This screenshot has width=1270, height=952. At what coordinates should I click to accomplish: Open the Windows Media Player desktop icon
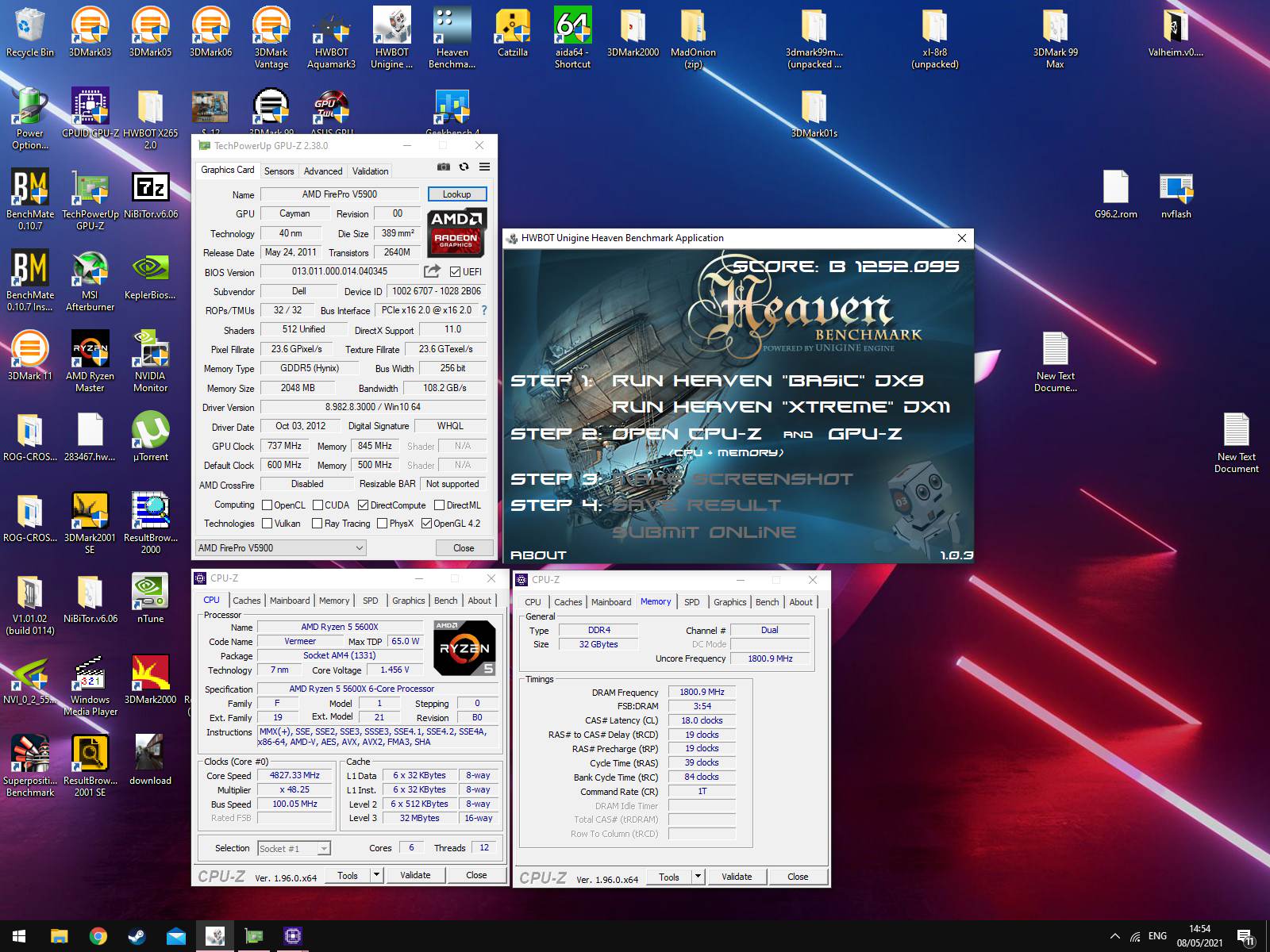click(x=90, y=686)
